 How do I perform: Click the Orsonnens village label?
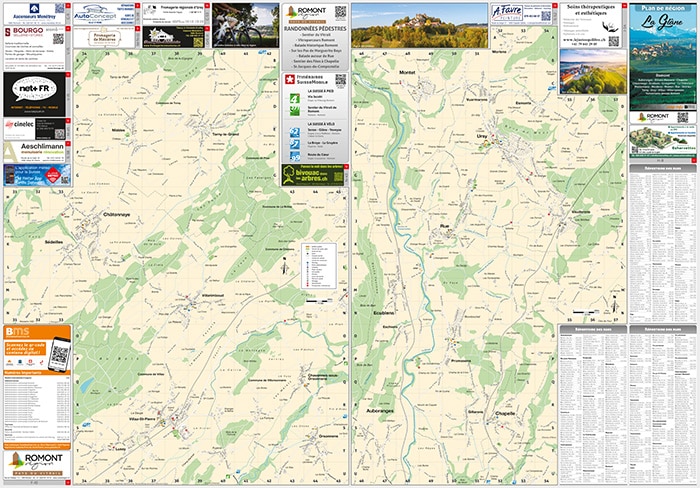pos(329,436)
